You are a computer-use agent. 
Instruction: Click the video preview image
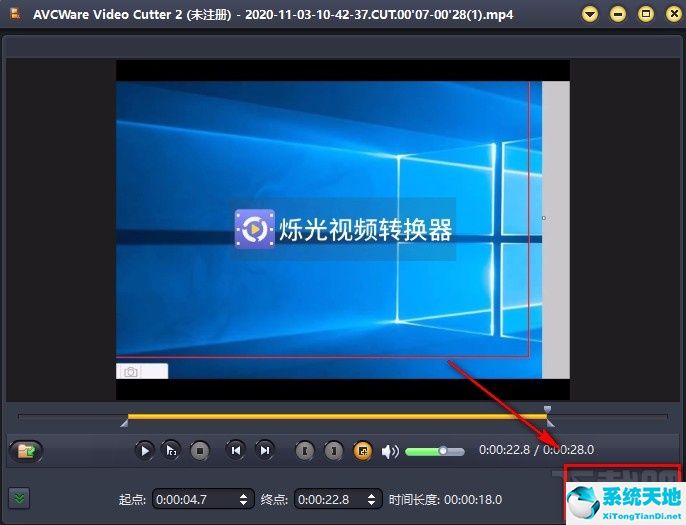pos(343,230)
